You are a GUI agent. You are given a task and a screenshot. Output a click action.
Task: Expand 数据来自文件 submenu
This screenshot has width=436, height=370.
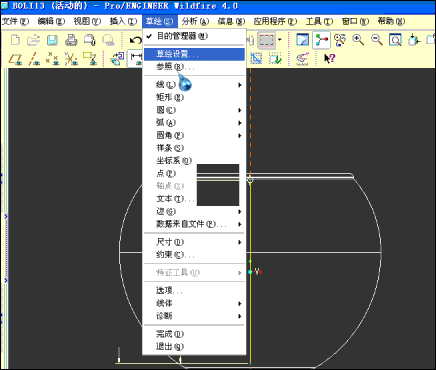coord(194,224)
